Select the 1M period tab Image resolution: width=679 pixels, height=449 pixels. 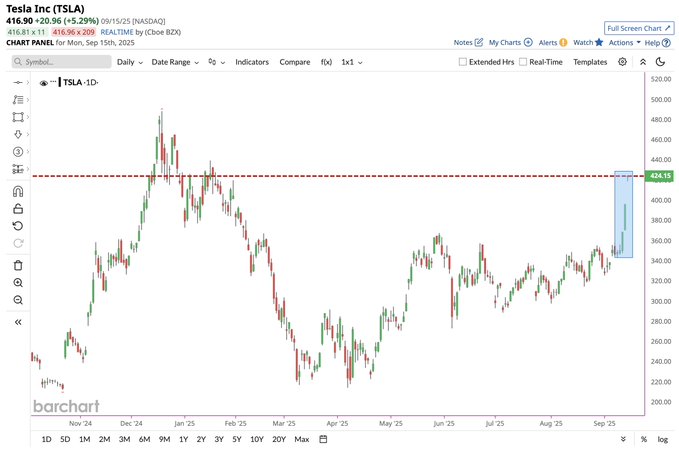[x=84, y=439]
